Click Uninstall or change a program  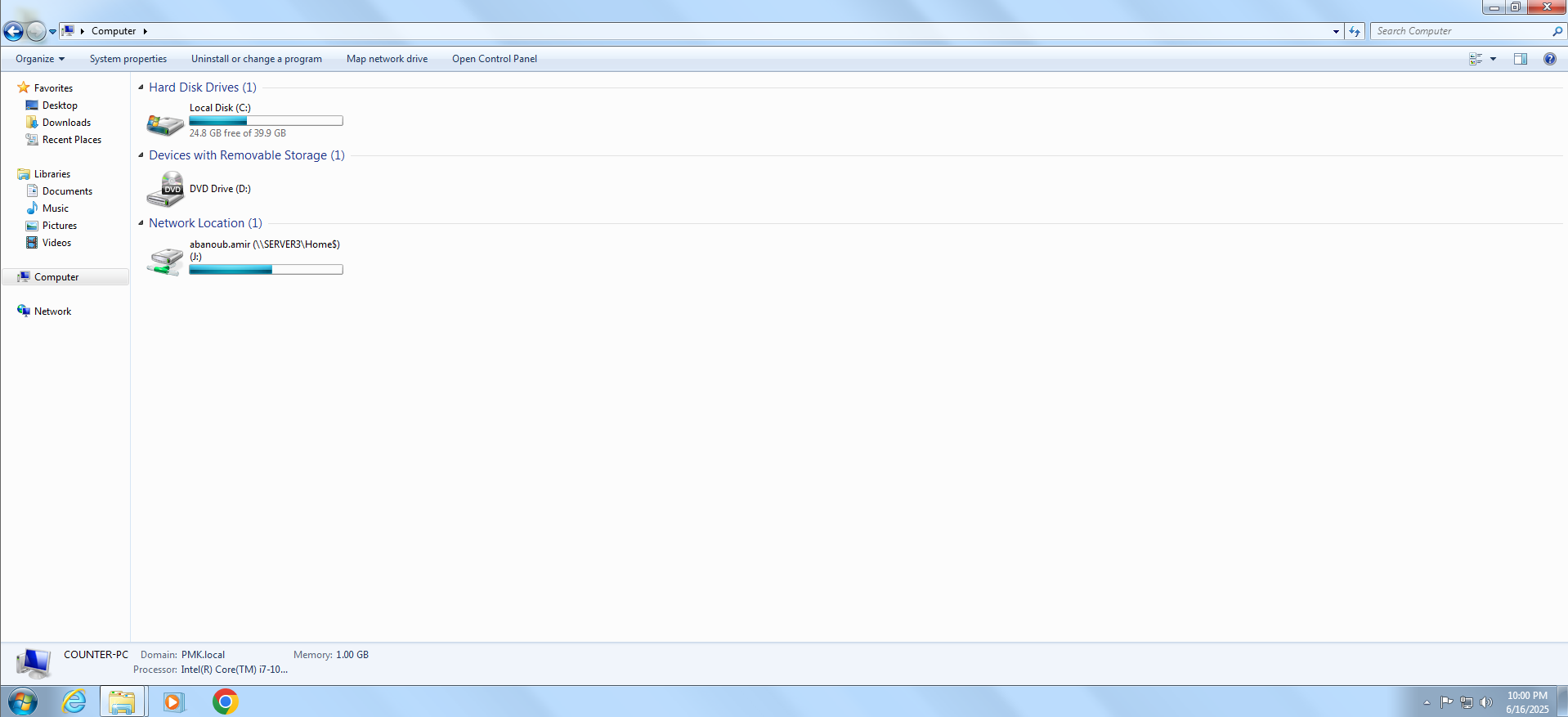[256, 59]
